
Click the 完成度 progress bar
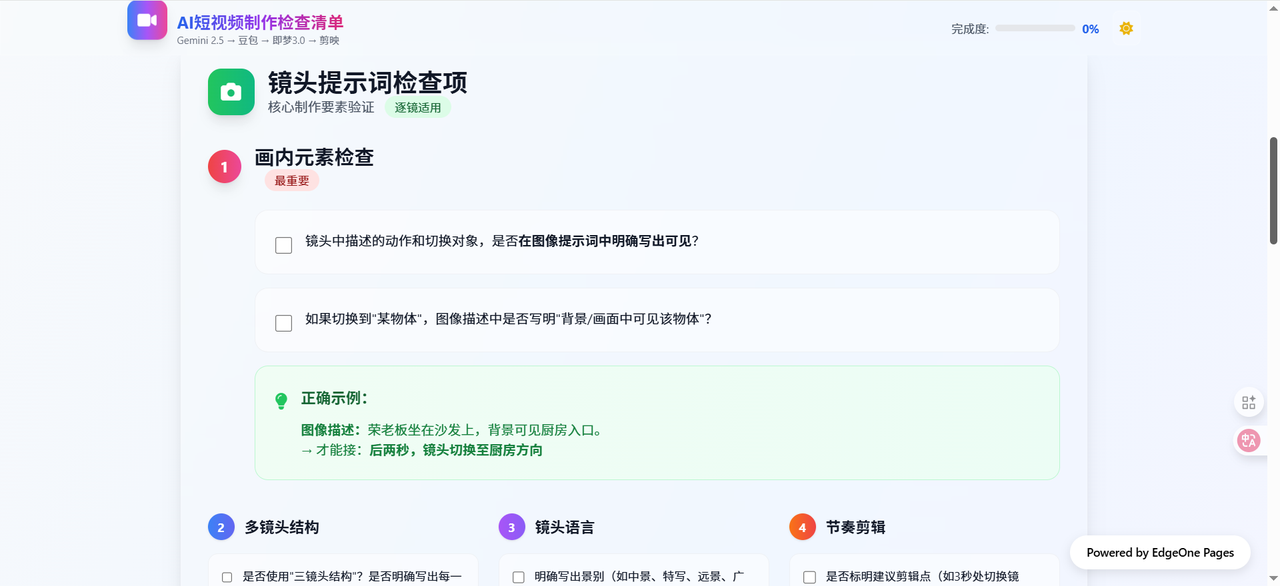(x=1035, y=29)
